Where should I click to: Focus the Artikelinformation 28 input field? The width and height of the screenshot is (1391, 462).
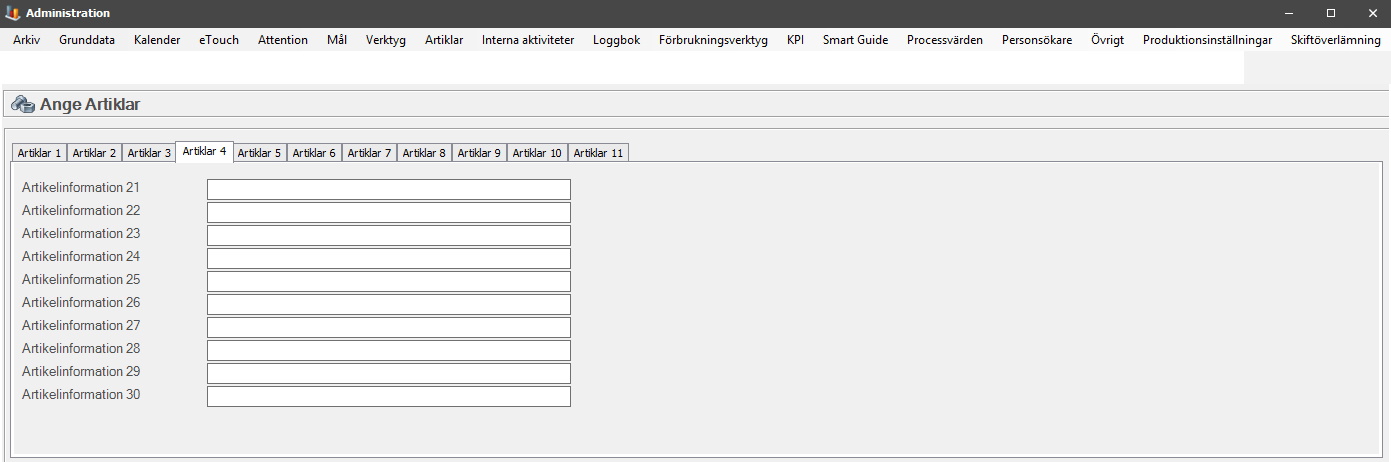coord(388,350)
